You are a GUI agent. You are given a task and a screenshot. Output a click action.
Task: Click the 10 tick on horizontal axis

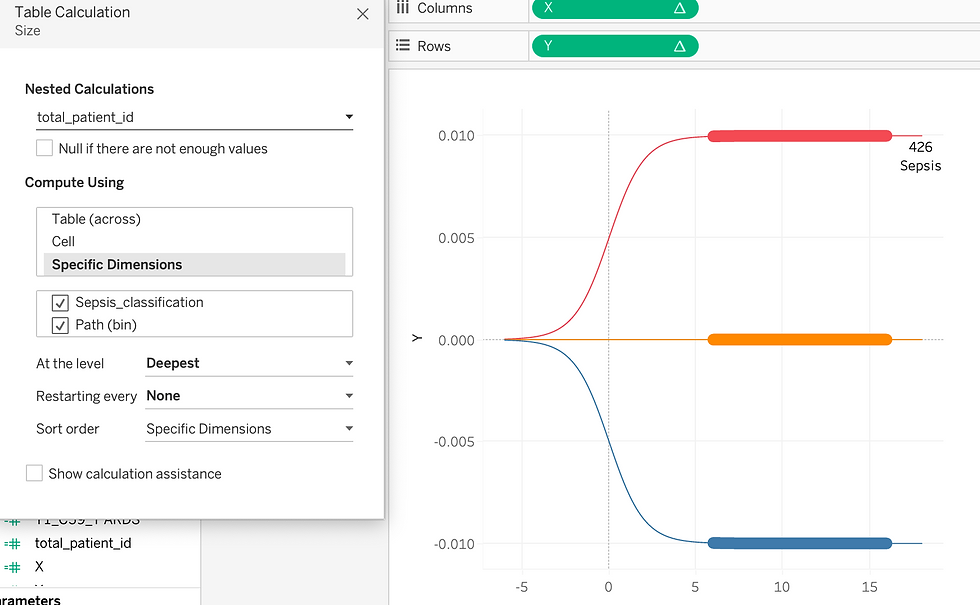pyautogui.click(x=782, y=587)
